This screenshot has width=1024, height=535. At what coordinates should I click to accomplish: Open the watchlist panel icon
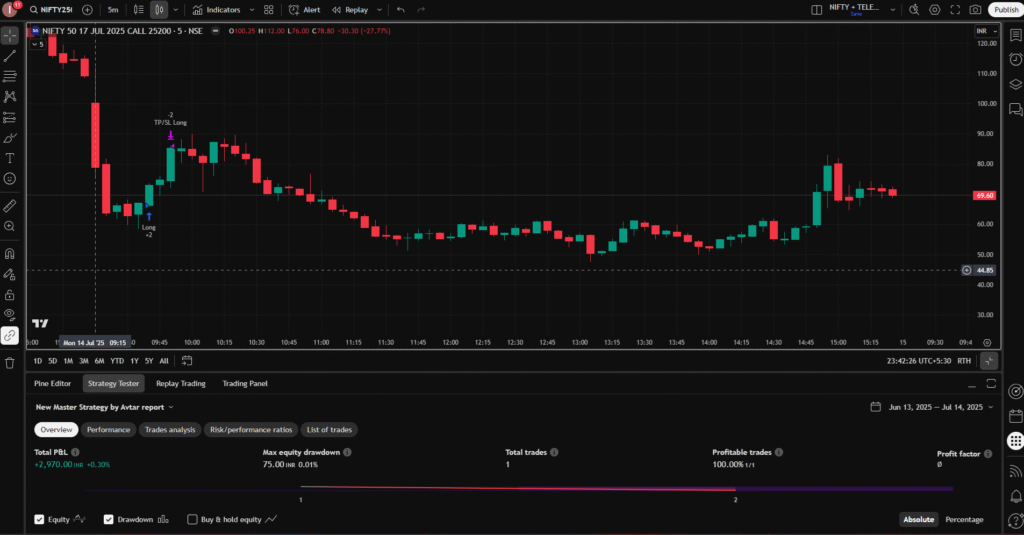coord(1016,36)
